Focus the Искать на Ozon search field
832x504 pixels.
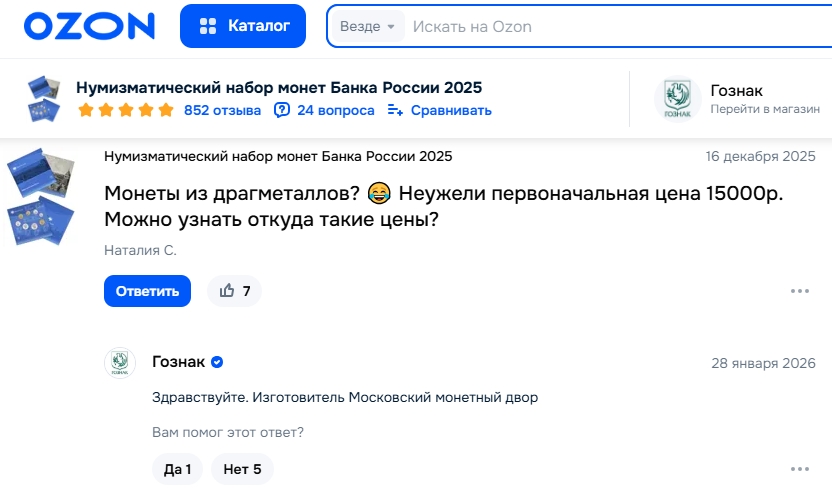point(600,26)
